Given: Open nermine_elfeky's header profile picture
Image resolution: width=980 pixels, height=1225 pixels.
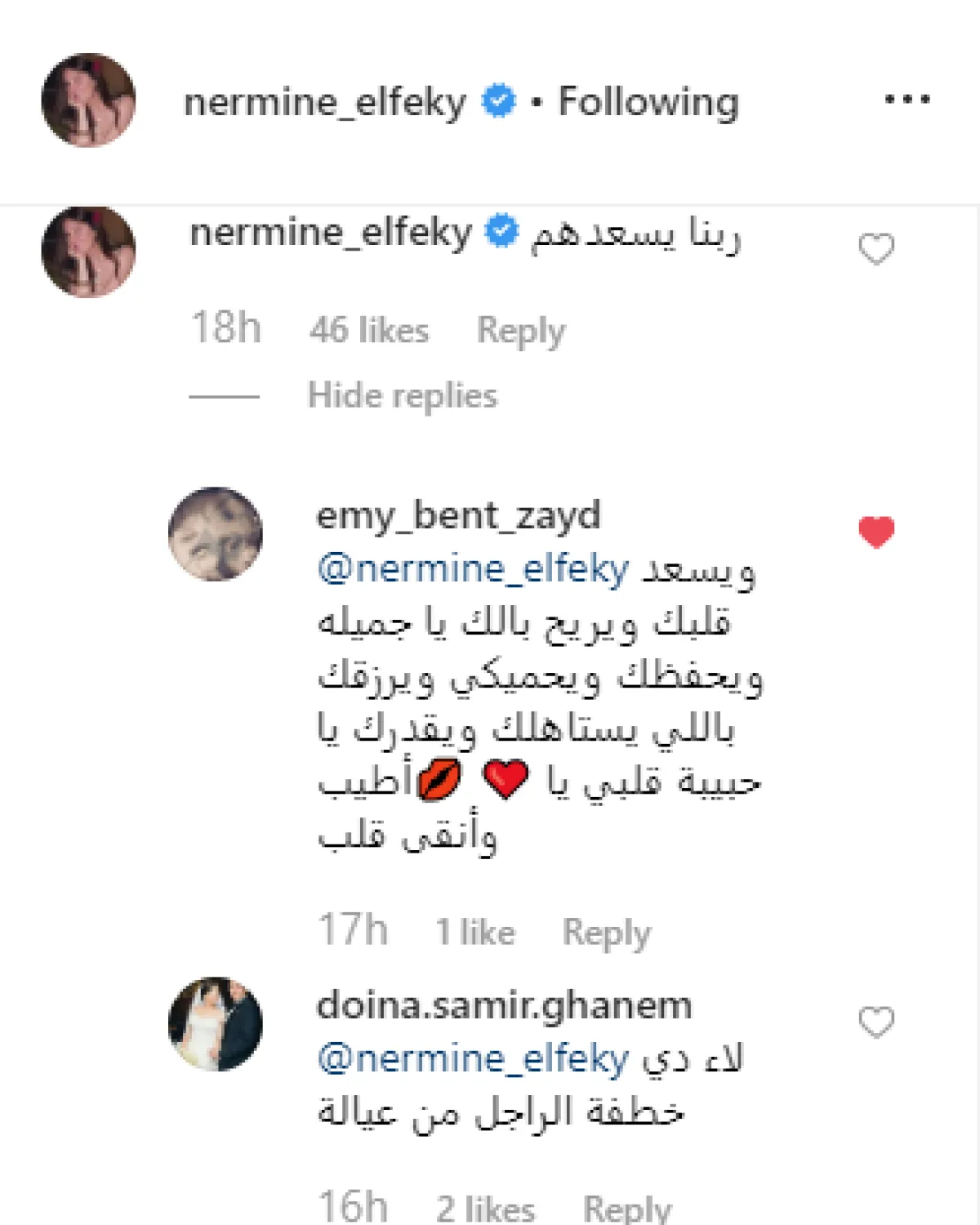Looking at the screenshot, I should point(88,100).
